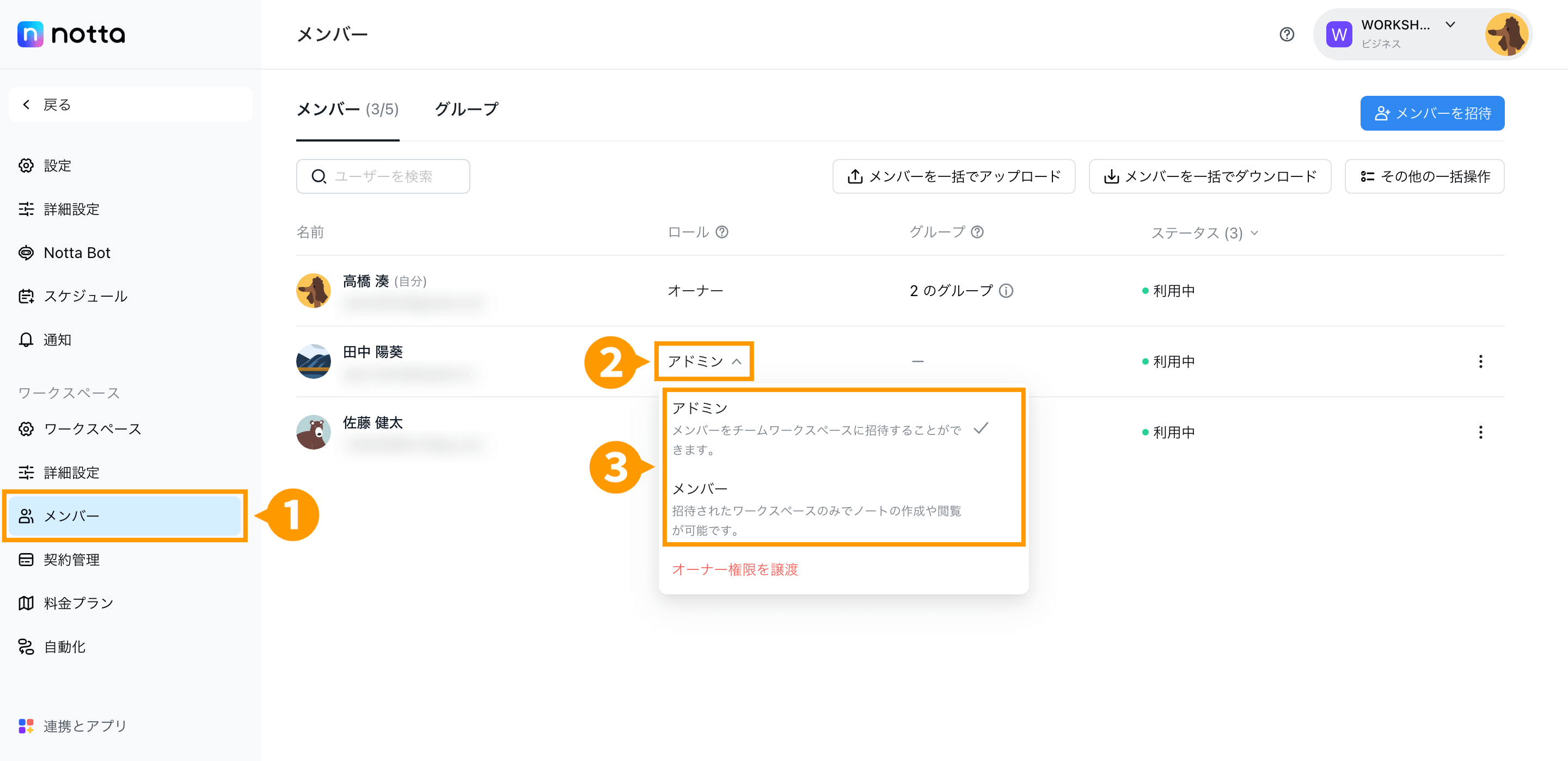
Task: Open the three-dot menu for 佐藤 健太
Action: 1480,432
